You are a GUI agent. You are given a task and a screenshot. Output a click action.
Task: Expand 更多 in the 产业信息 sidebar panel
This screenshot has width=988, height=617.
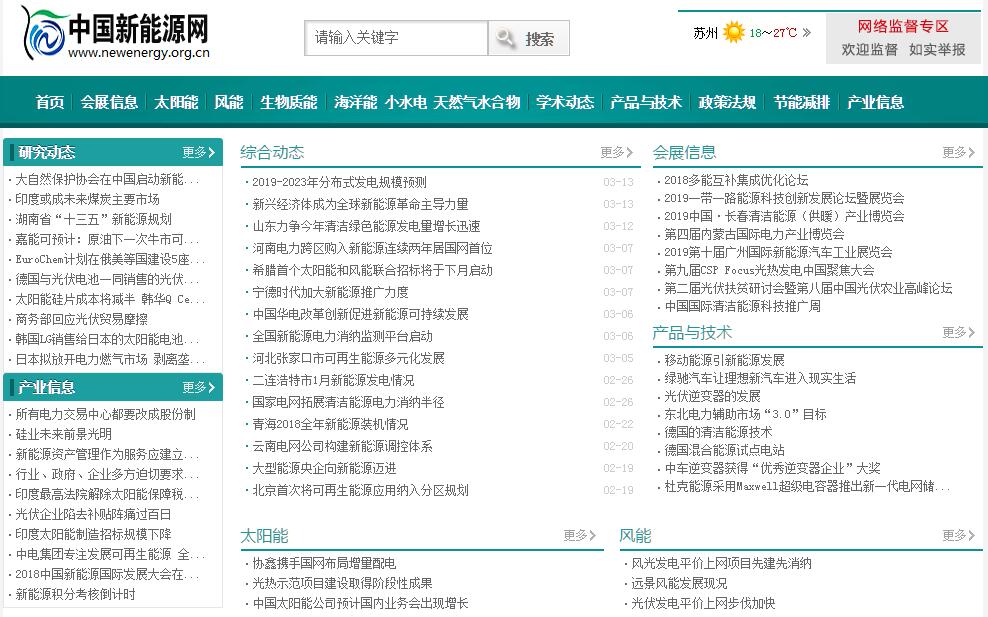pos(198,387)
